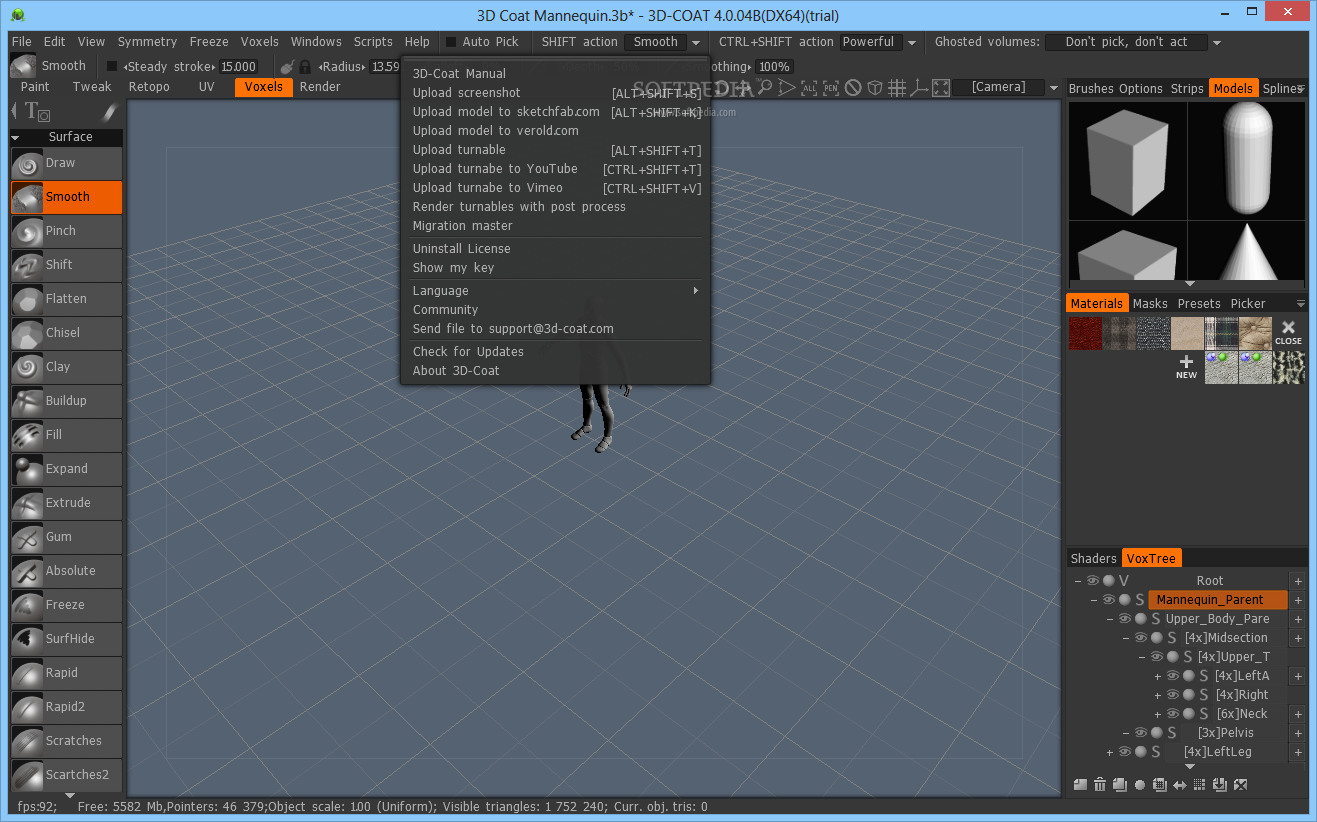
Task: Click the axis icon in viewport toolbar
Action: [x=918, y=88]
